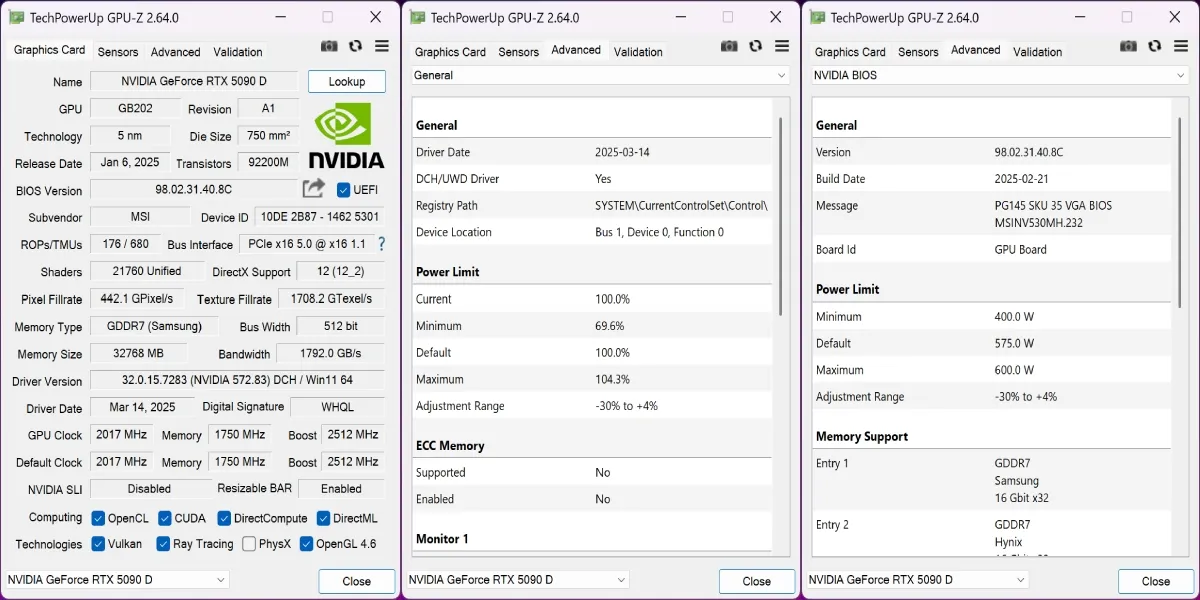1200x600 pixels.
Task: Open GPU selector dropdown in right window
Action: click(x=916, y=580)
